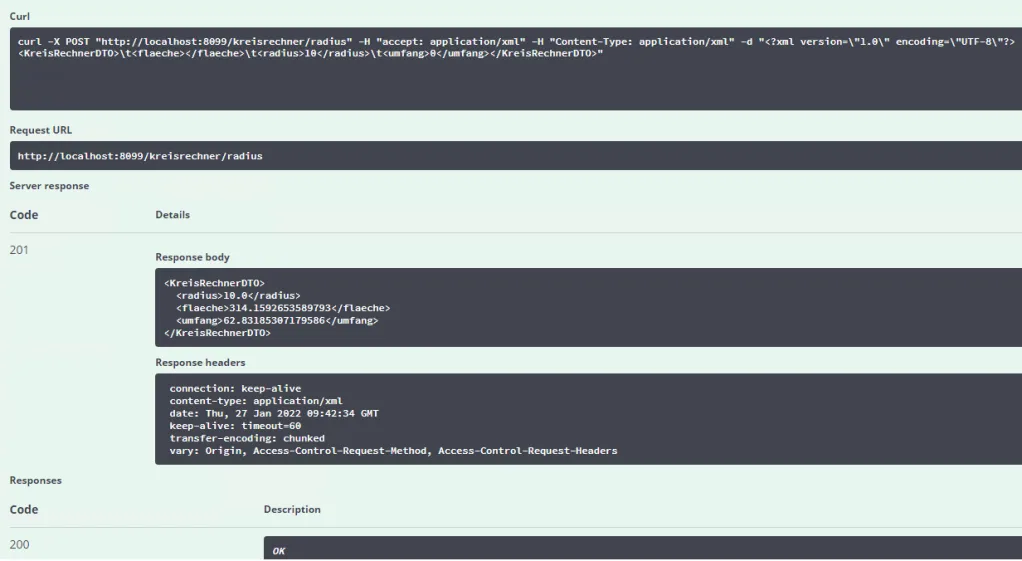Click the "content-type: application/xml" header line

pyautogui.click(x=256, y=401)
